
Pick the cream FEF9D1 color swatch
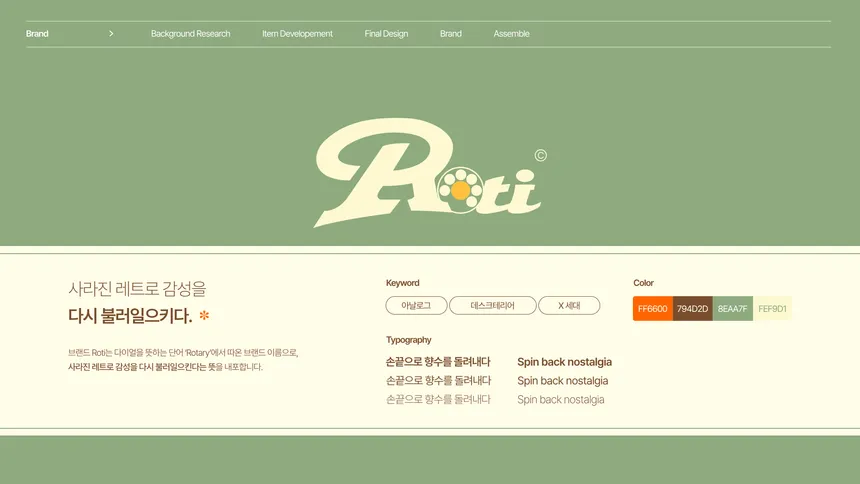[x=772, y=308]
